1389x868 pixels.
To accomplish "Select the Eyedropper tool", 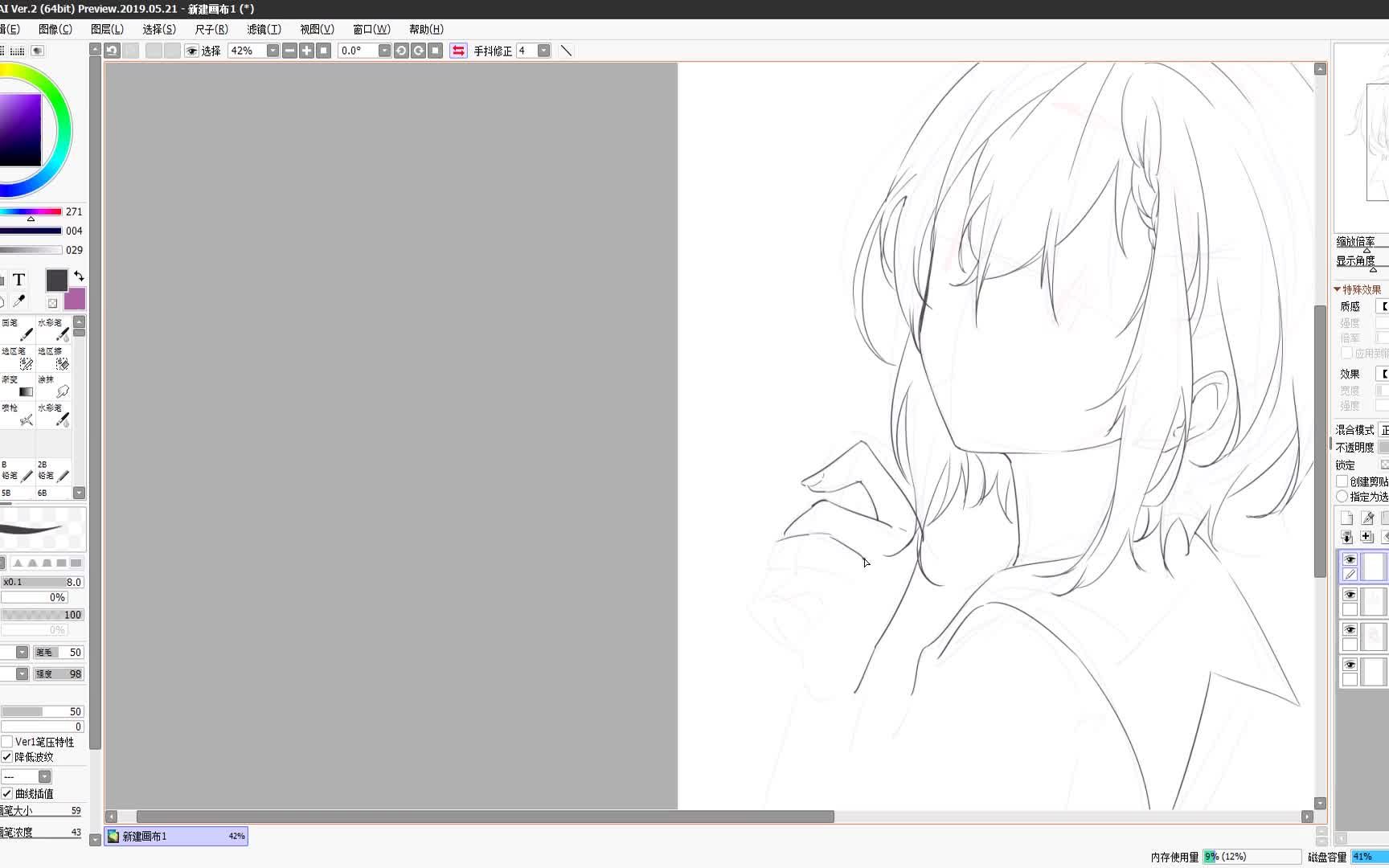I will pyautogui.click(x=18, y=301).
